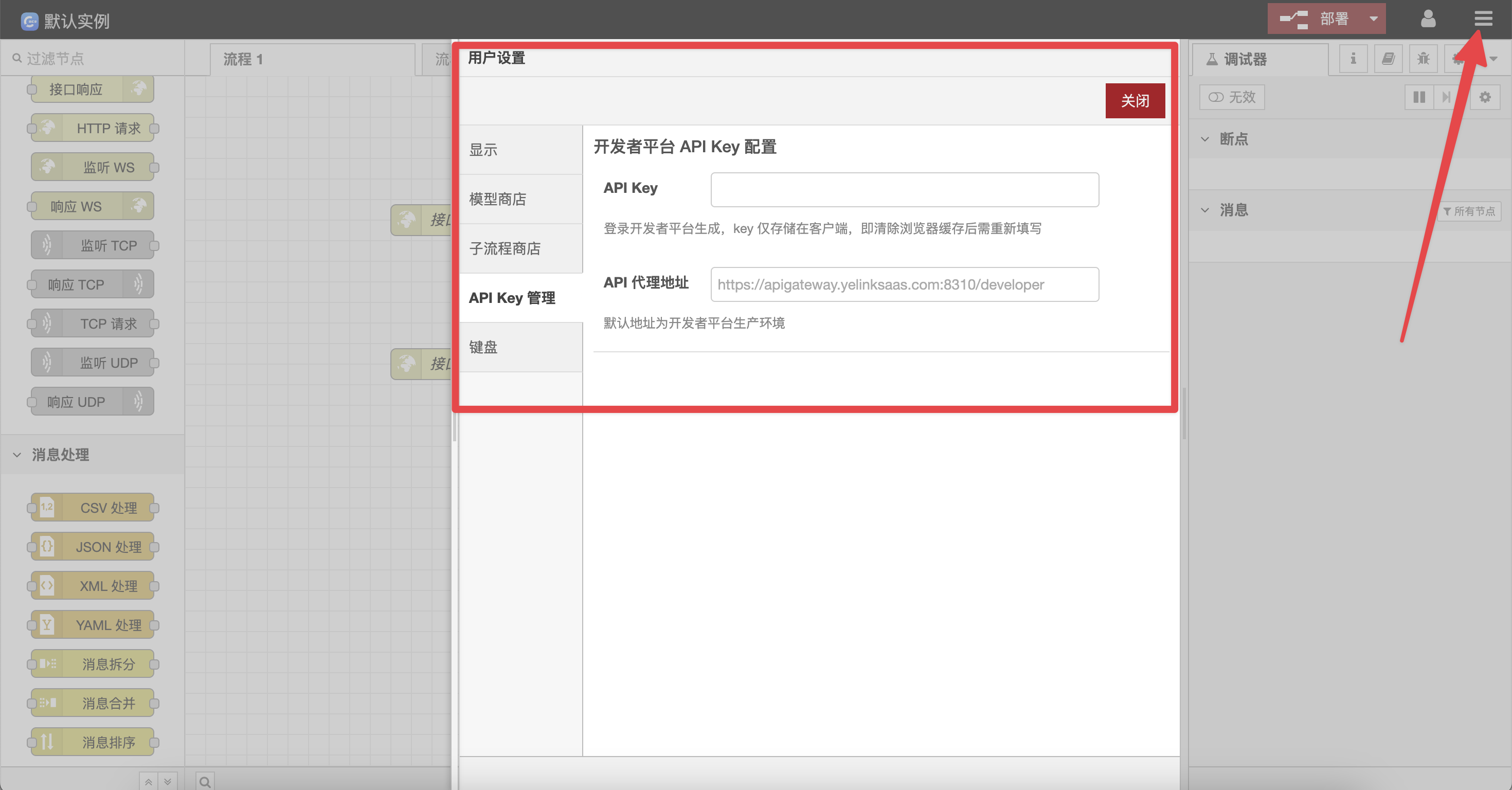Click the 关闭 button

(x=1135, y=101)
